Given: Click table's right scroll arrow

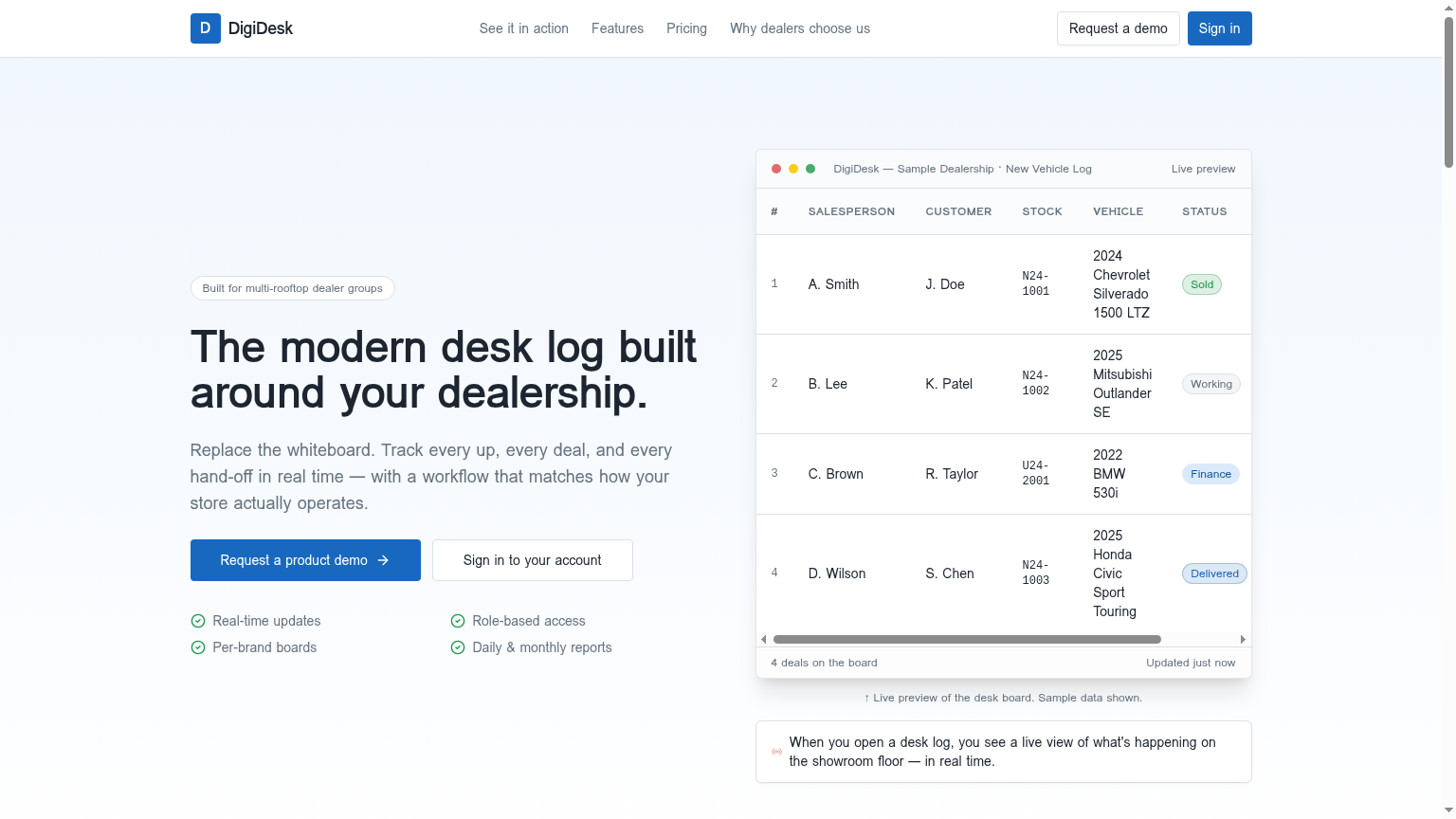Looking at the screenshot, I should pyautogui.click(x=1243, y=639).
